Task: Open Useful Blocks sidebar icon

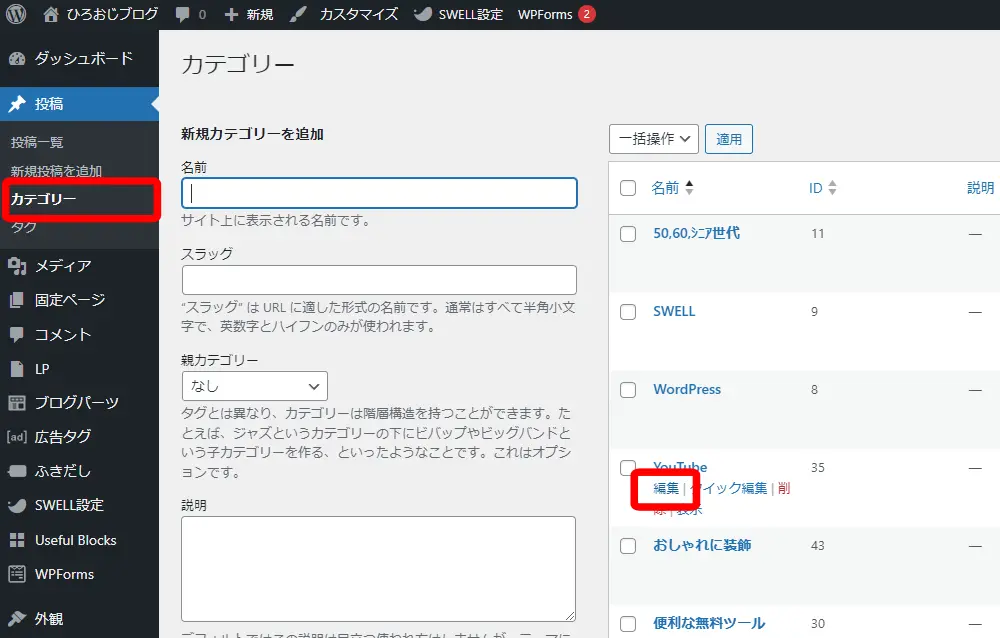Action: pos(17,540)
